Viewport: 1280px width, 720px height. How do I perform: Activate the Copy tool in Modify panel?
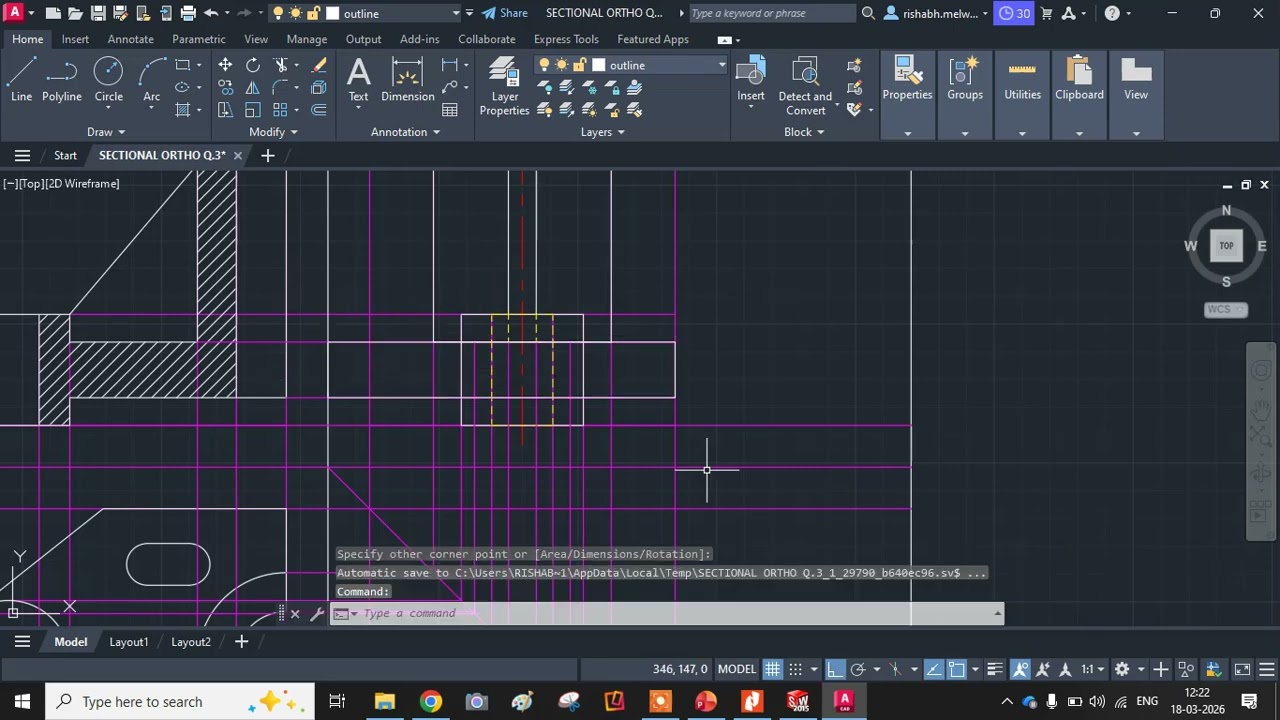click(x=225, y=87)
